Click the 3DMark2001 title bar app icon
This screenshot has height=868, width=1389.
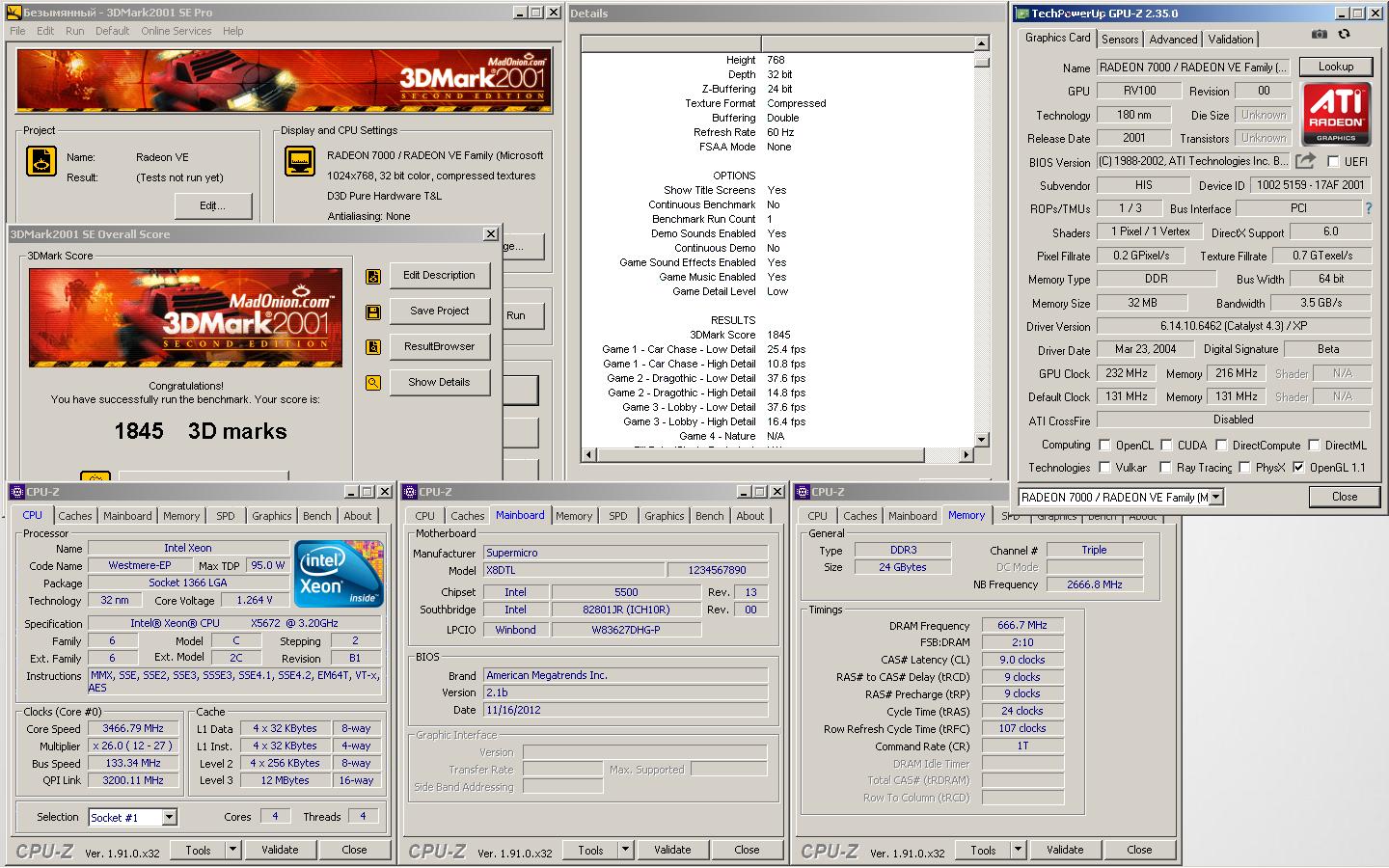pyautogui.click(x=14, y=13)
